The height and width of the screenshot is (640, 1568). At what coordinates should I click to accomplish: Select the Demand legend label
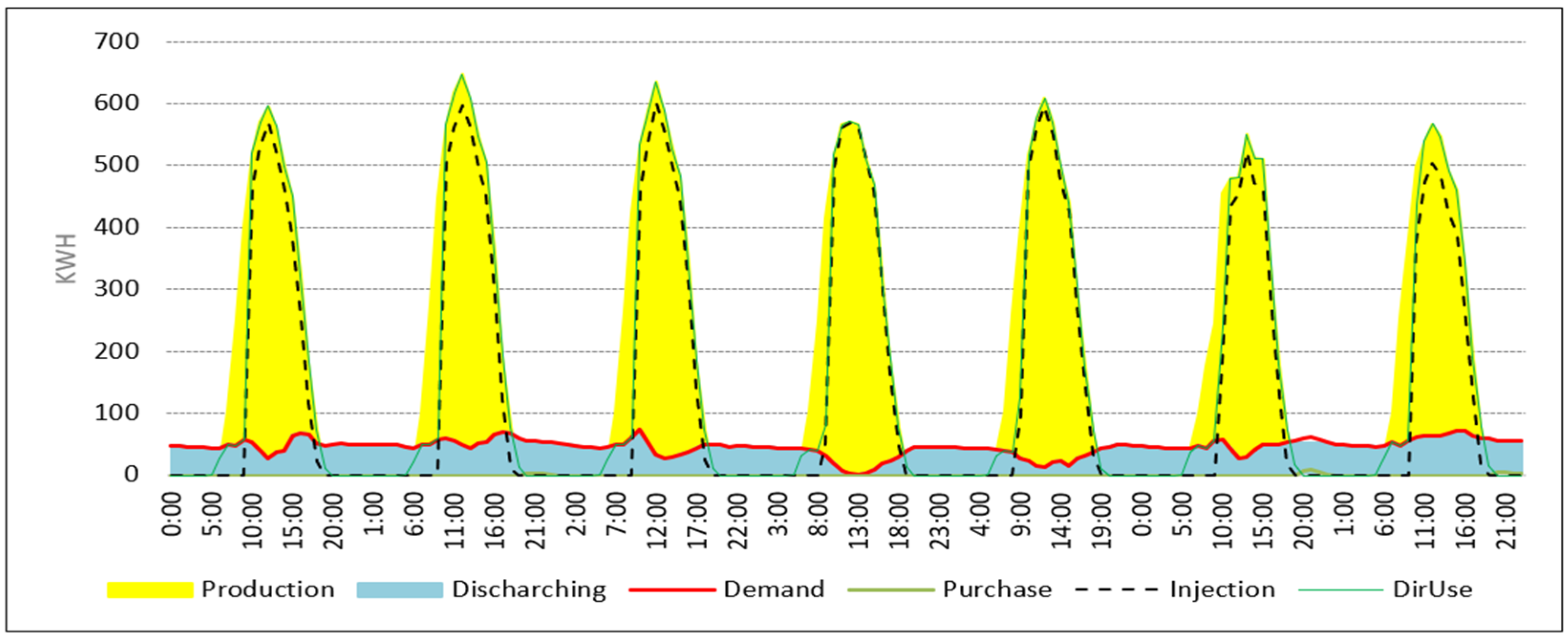pos(774,589)
